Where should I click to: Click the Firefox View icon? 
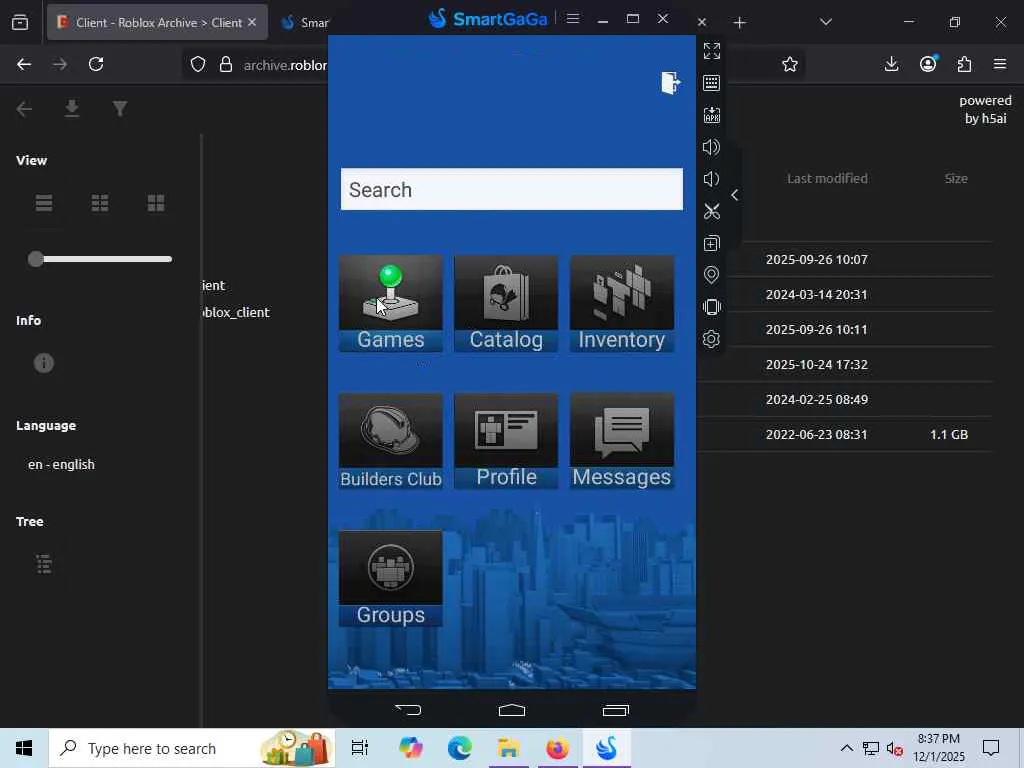click(x=20, y=22)
